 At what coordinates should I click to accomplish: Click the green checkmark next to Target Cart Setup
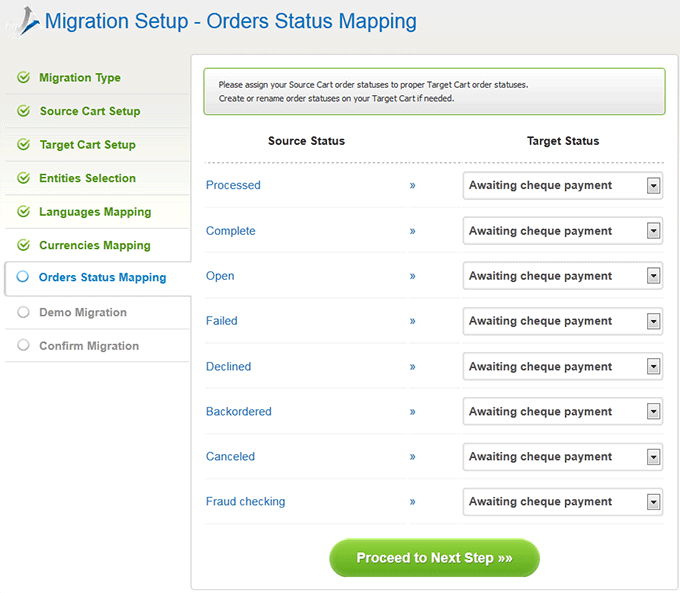click(23, 144)
